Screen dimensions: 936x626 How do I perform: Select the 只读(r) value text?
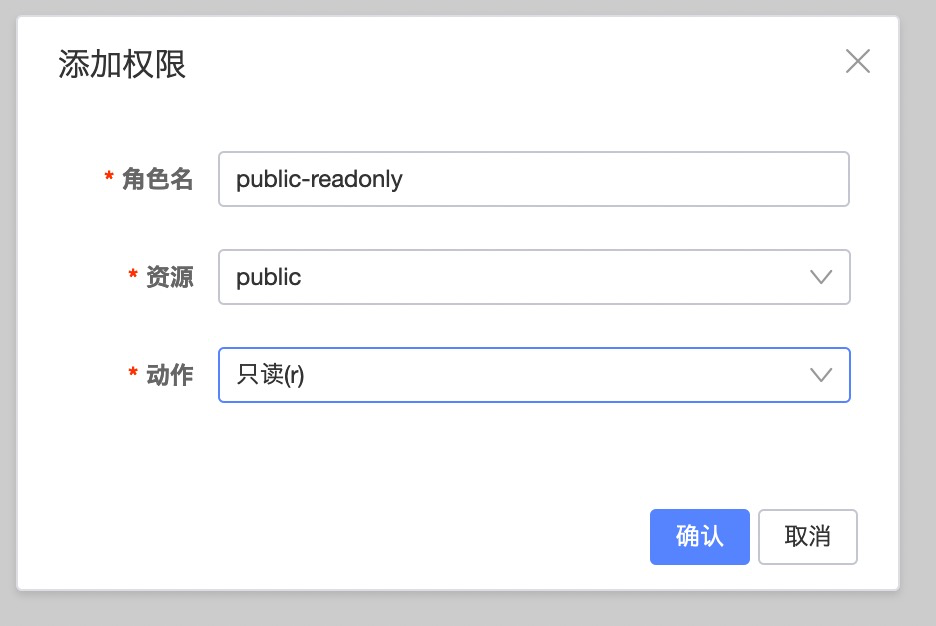(x=270, y=375)
